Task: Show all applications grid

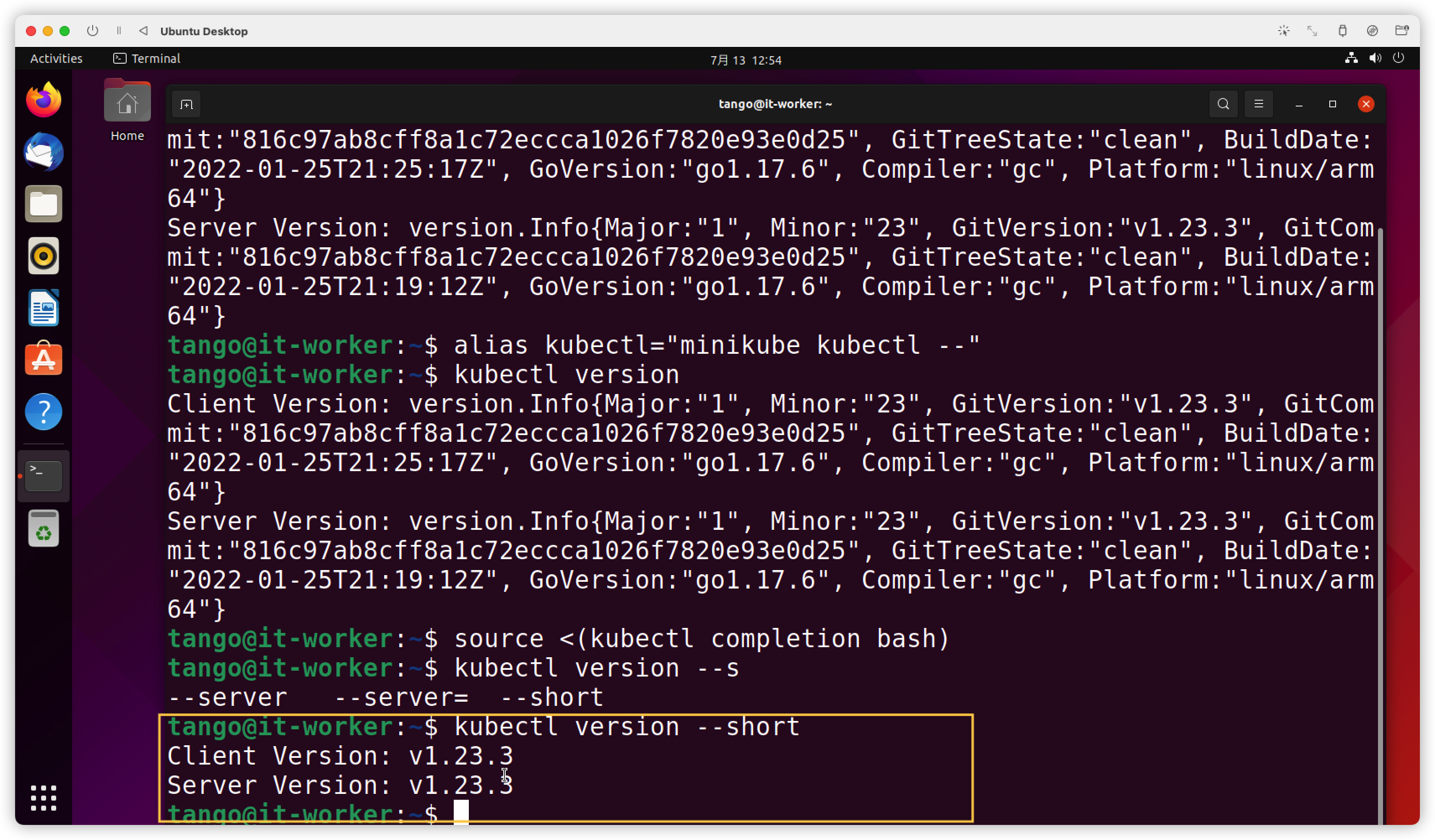Action: coord(44,798)
